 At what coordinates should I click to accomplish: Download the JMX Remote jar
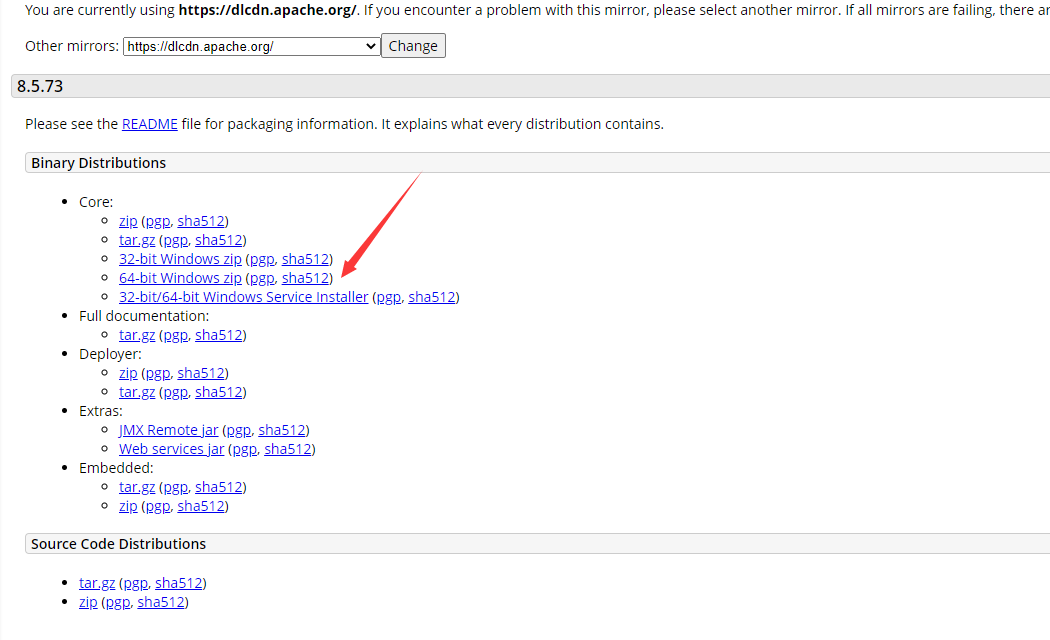169,430
